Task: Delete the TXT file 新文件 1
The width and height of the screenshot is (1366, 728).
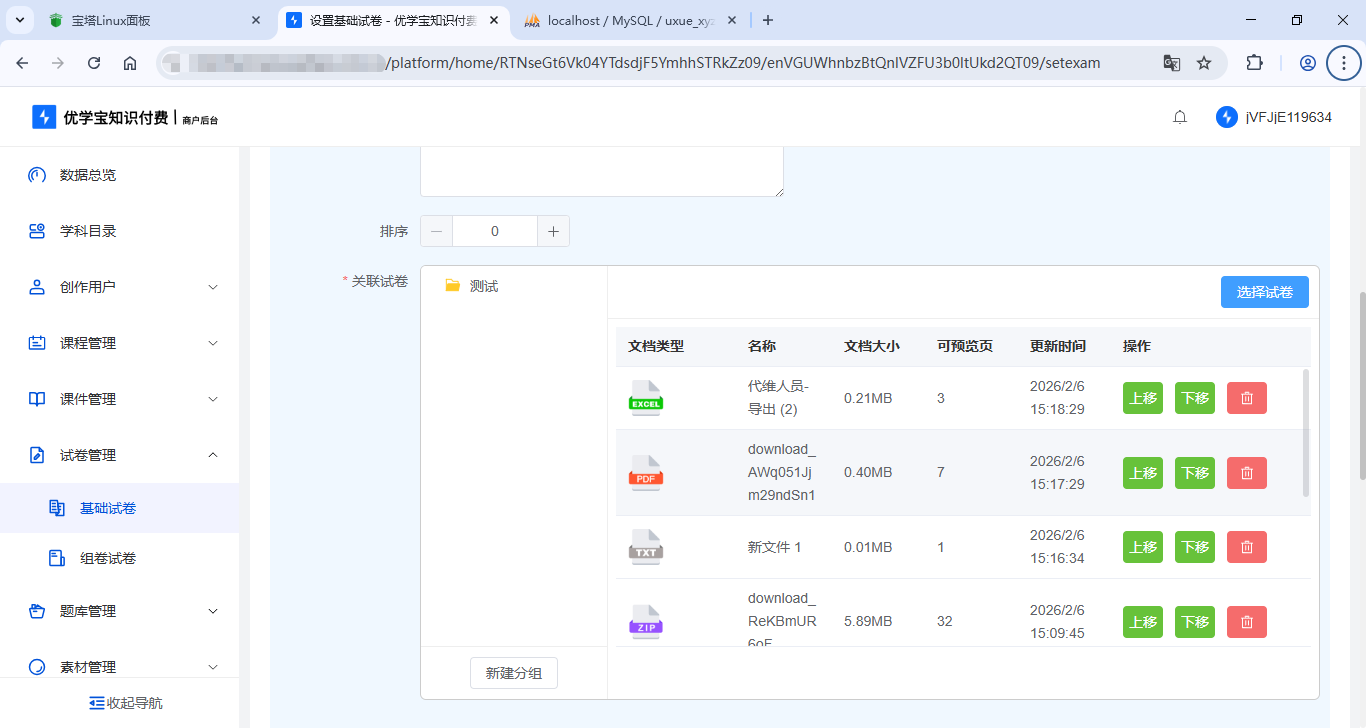Action: [x=1246, y=547]
